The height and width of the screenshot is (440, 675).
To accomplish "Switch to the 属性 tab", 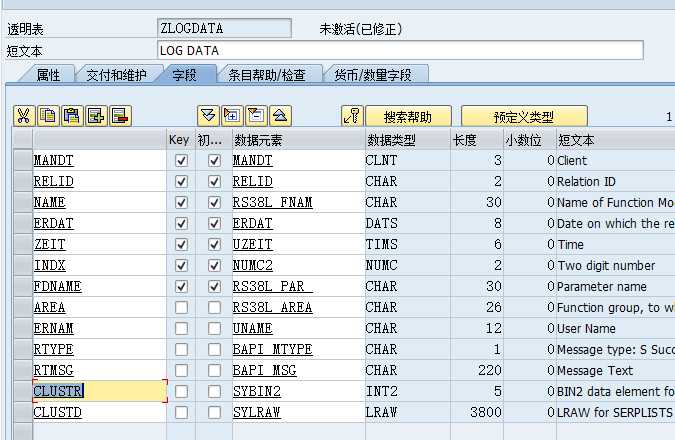I will [x=48, y=75].
